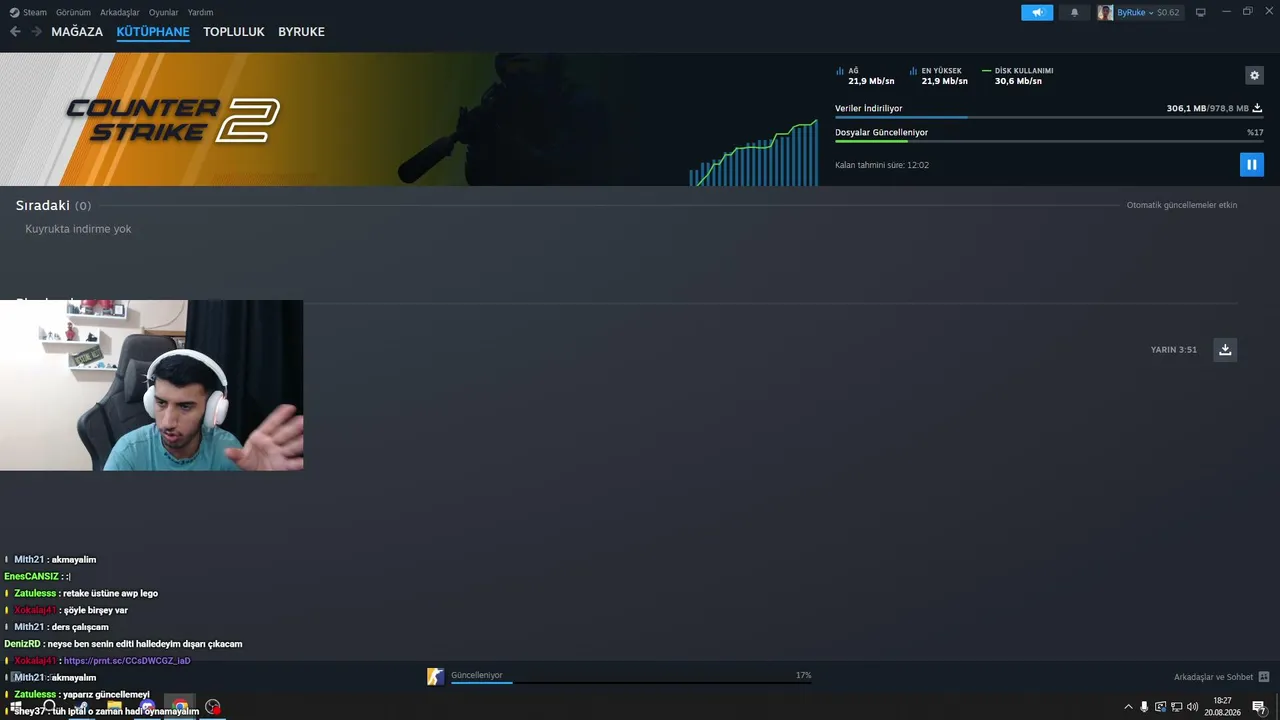
Task: Pause the Counter-Strike 2 download
Action: (x=1251, y=165)
